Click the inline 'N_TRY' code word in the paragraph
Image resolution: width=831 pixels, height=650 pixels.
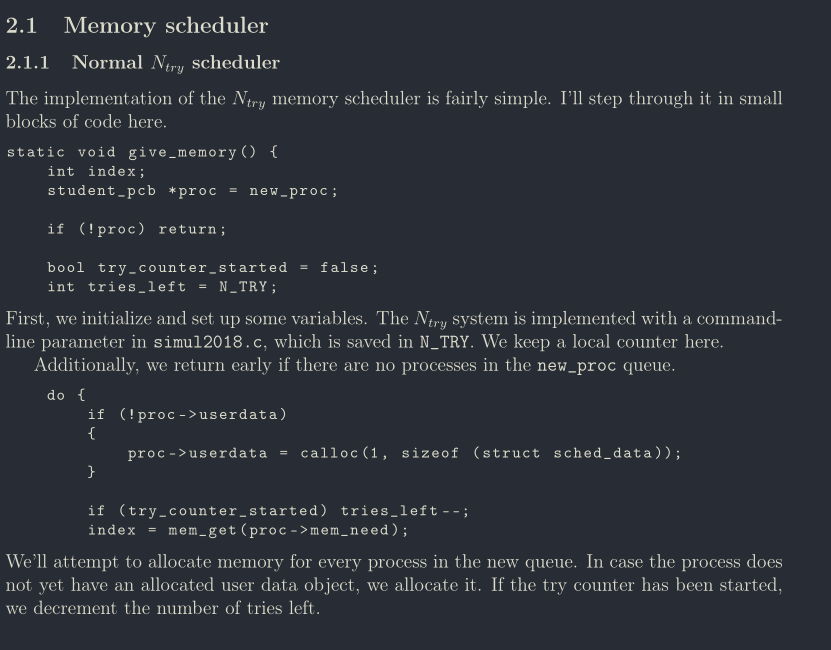(x=444, y=343)
